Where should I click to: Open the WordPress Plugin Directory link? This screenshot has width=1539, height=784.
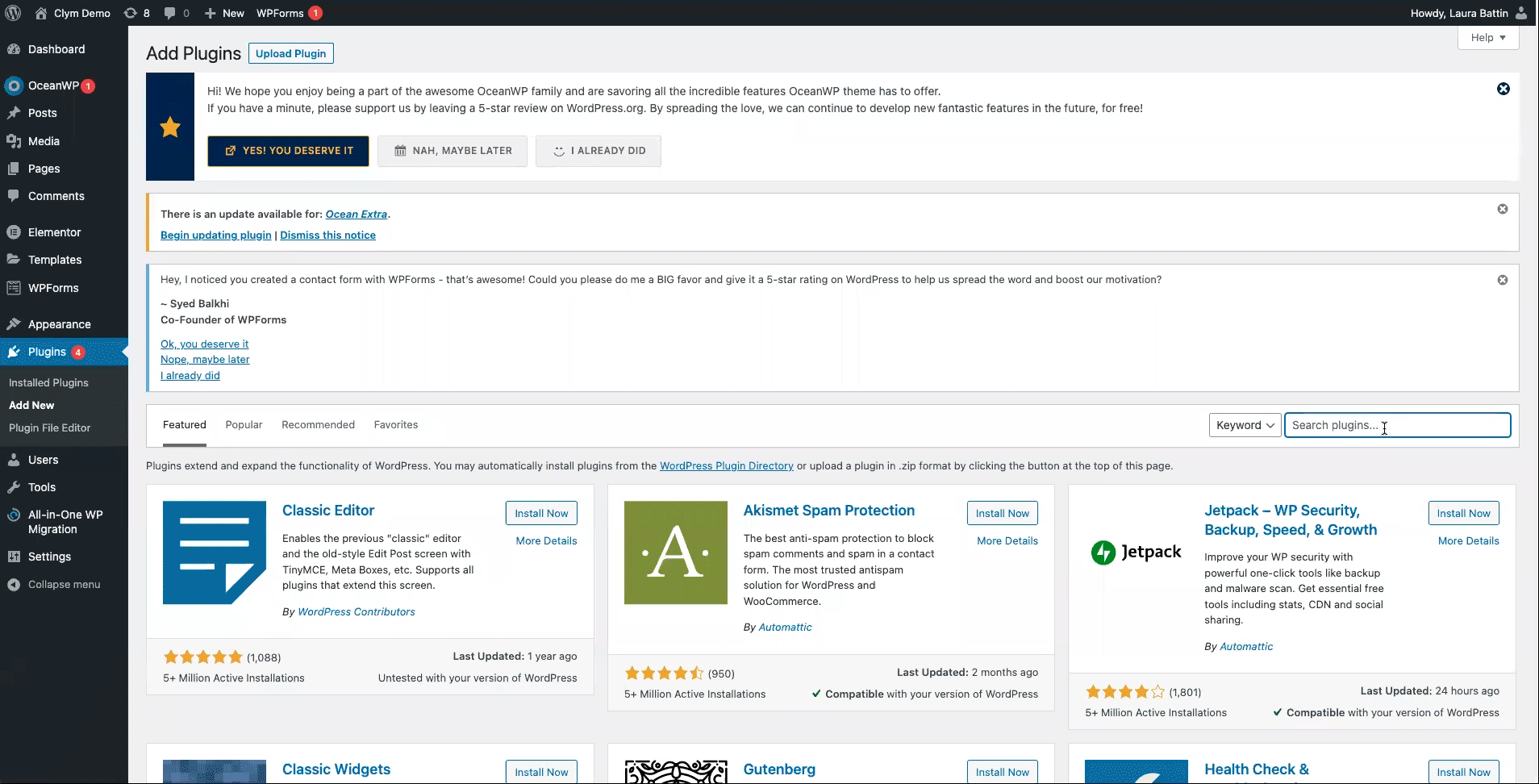click(x=726, y=466)
